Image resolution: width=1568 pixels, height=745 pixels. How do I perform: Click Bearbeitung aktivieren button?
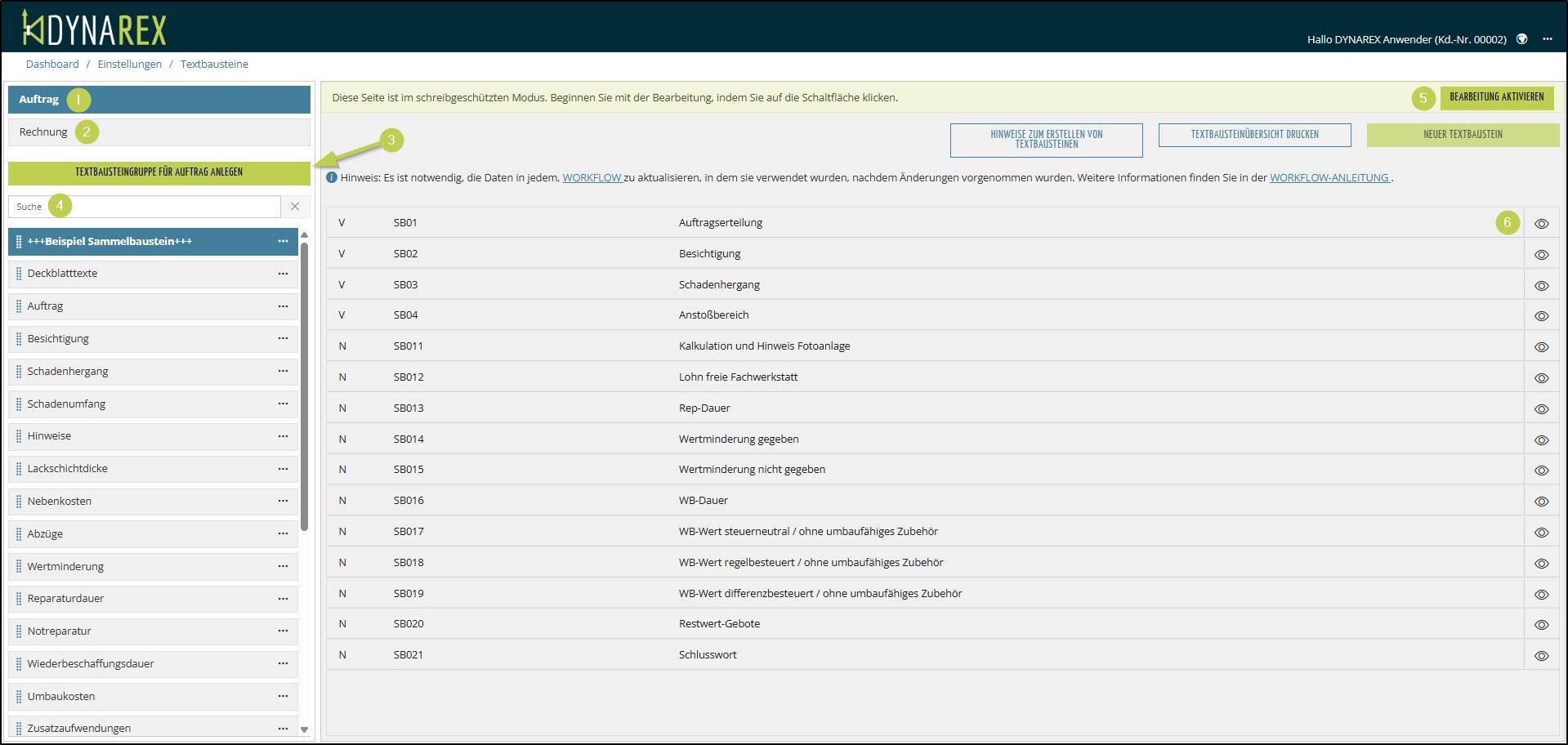click(x=1496, y=97)
